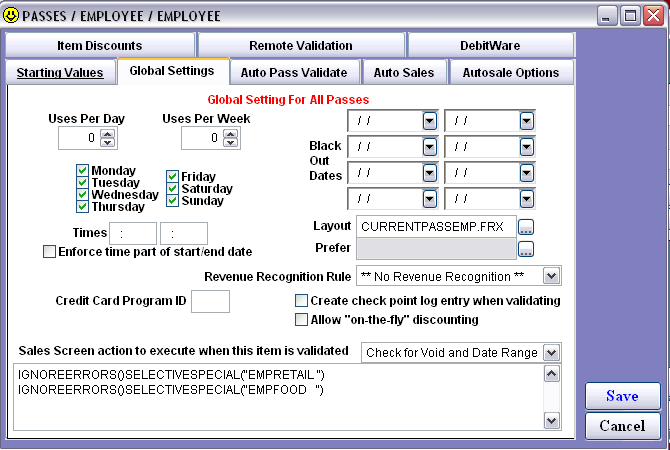Open first row left Black Out date dropdown
The width and height of the screenshot is (670, 450).
coord(429,121)
